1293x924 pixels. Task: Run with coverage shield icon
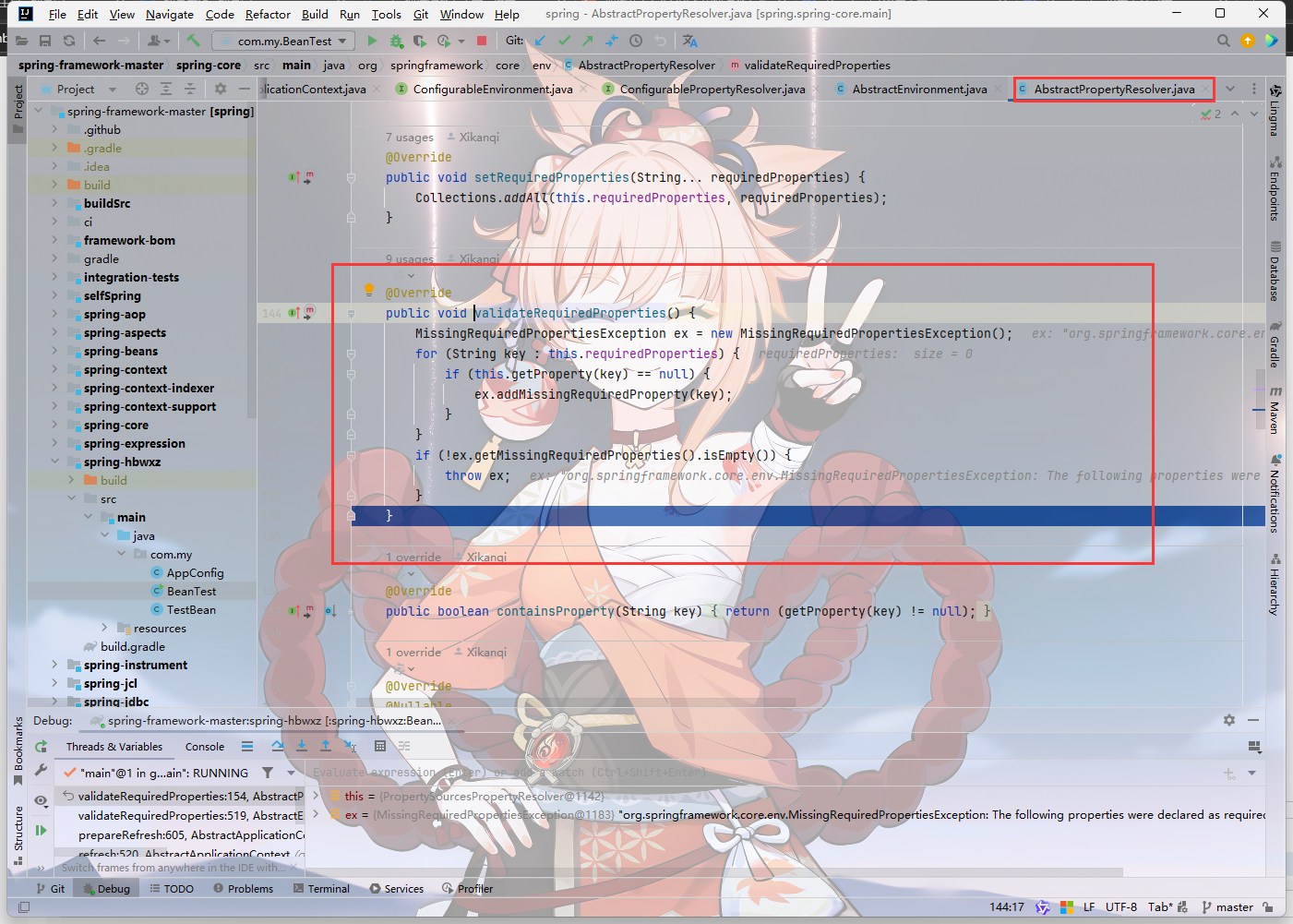coord(419,41)
